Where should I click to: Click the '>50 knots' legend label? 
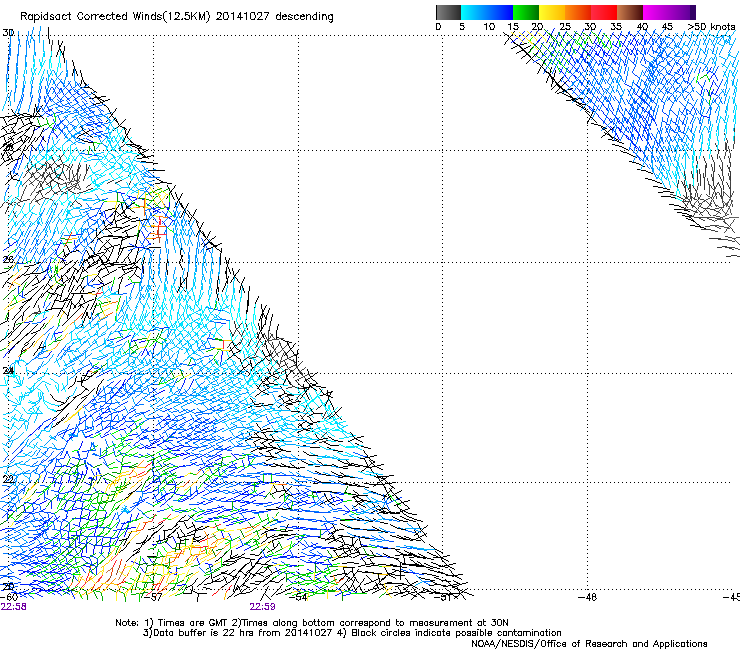point(711,27)
